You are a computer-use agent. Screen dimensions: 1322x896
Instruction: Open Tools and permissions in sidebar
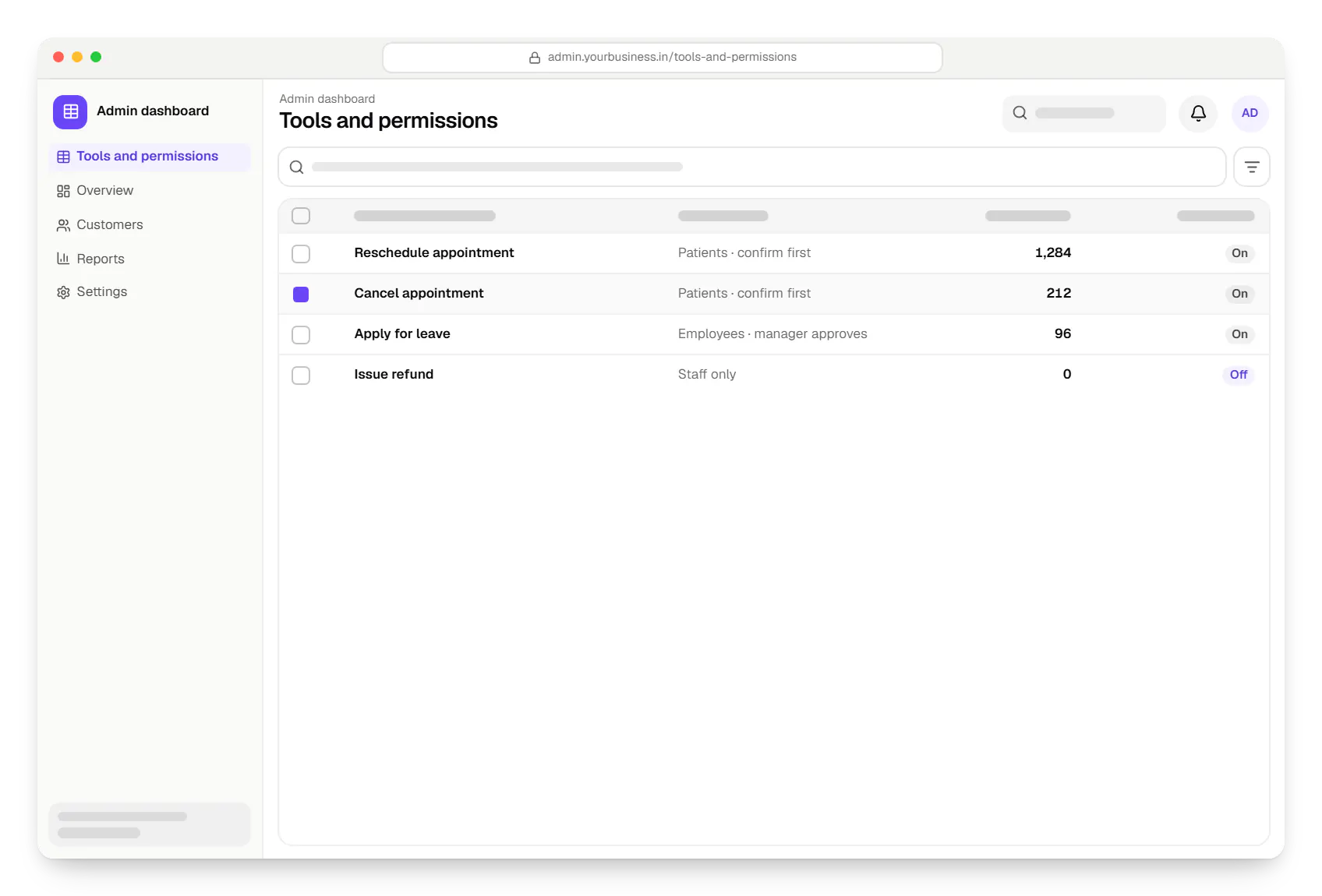tap(150, 157)
